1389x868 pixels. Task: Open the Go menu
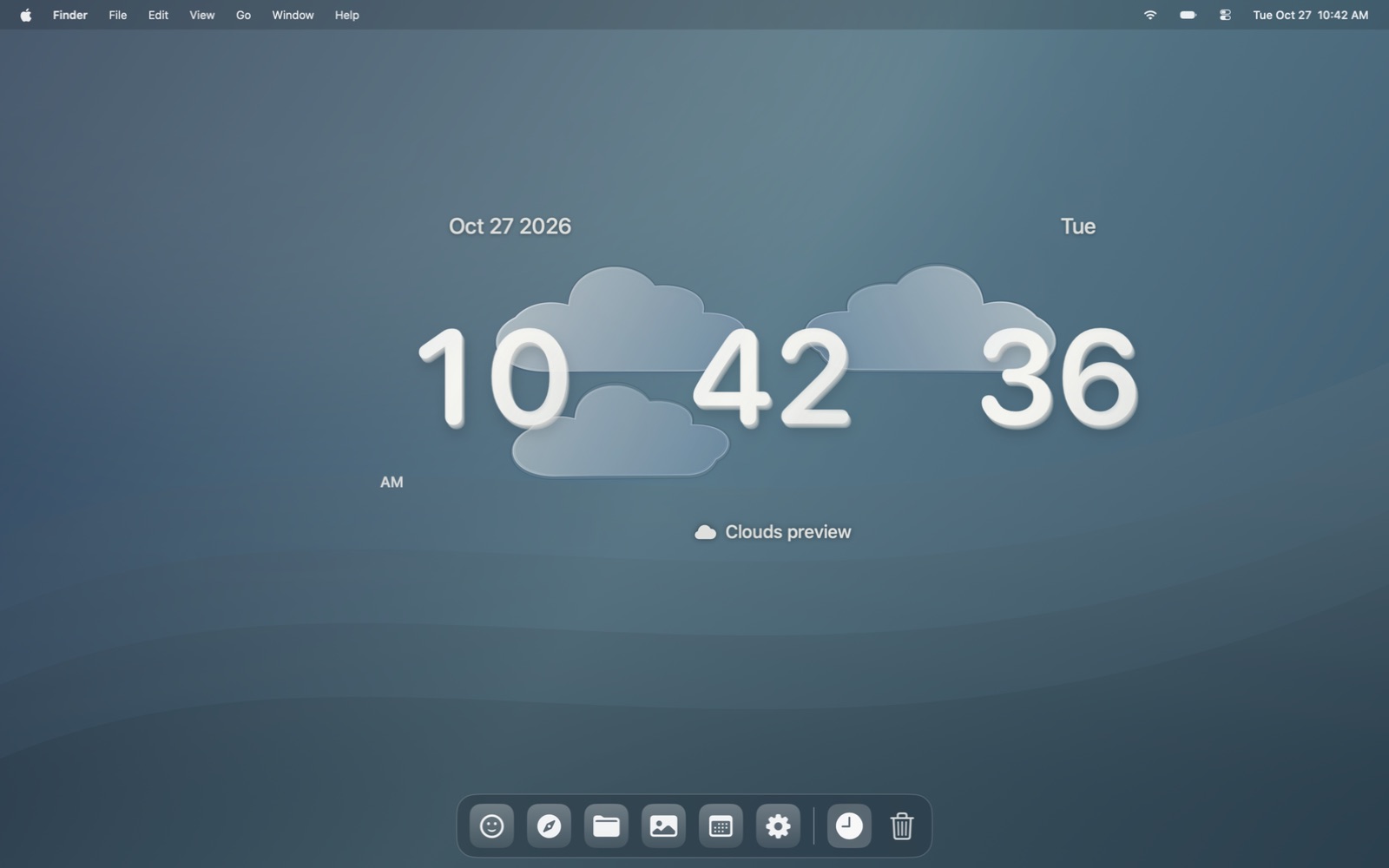click(244, 15)
